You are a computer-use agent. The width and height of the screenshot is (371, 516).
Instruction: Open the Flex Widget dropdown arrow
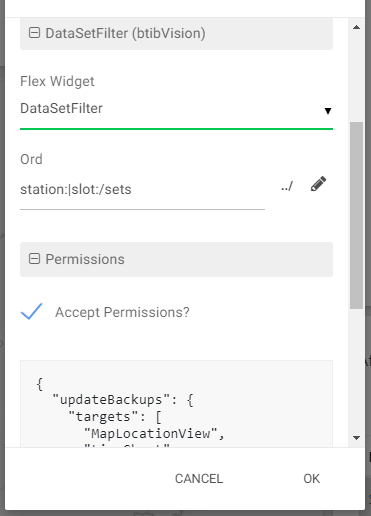pyautogui.click(x=328, y=111)
